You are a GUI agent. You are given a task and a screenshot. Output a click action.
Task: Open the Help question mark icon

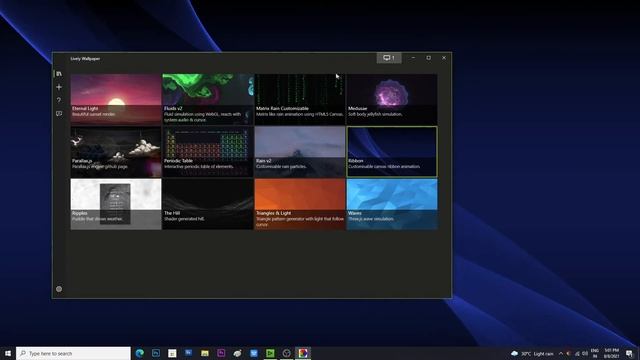tap(59, 100)
